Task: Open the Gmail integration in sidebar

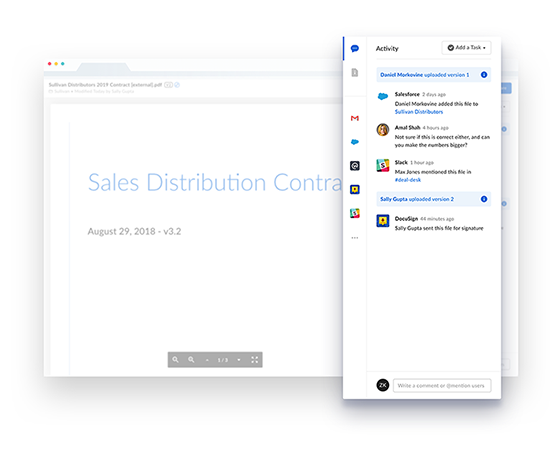Action: tap(355, 118)
